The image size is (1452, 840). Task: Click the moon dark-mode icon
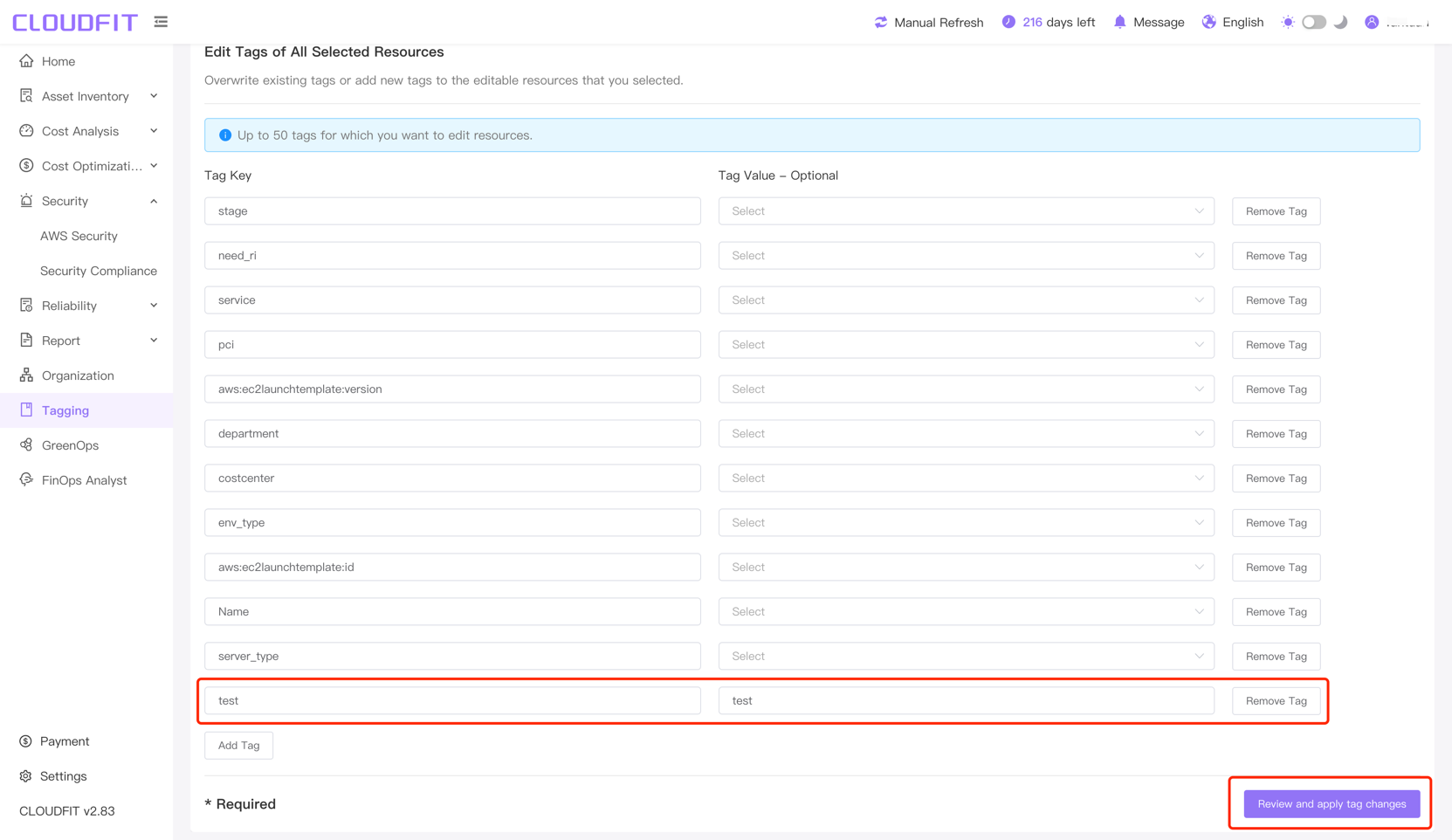1341,22
